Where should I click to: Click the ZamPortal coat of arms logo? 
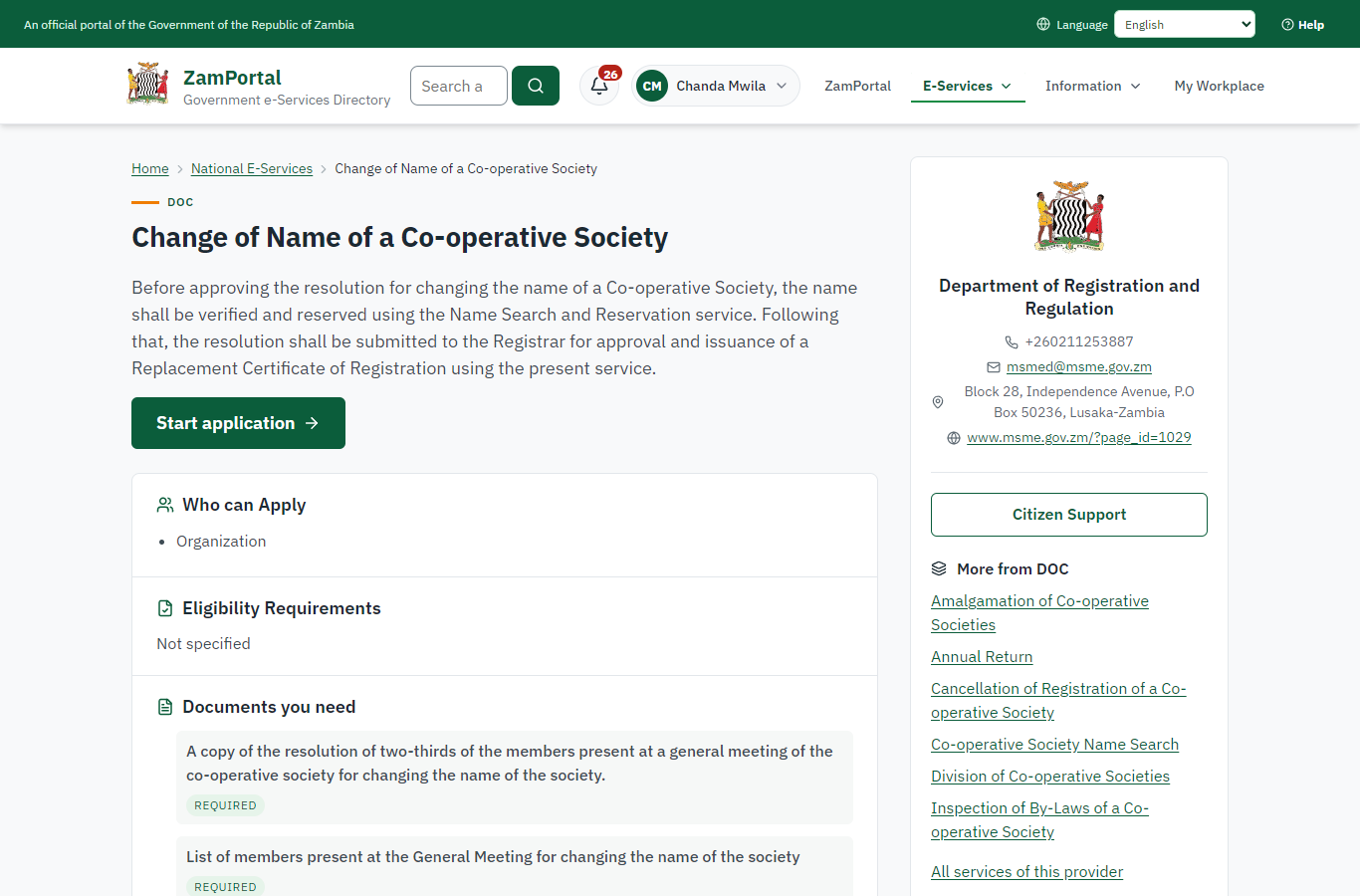click(x=147, y=85)
